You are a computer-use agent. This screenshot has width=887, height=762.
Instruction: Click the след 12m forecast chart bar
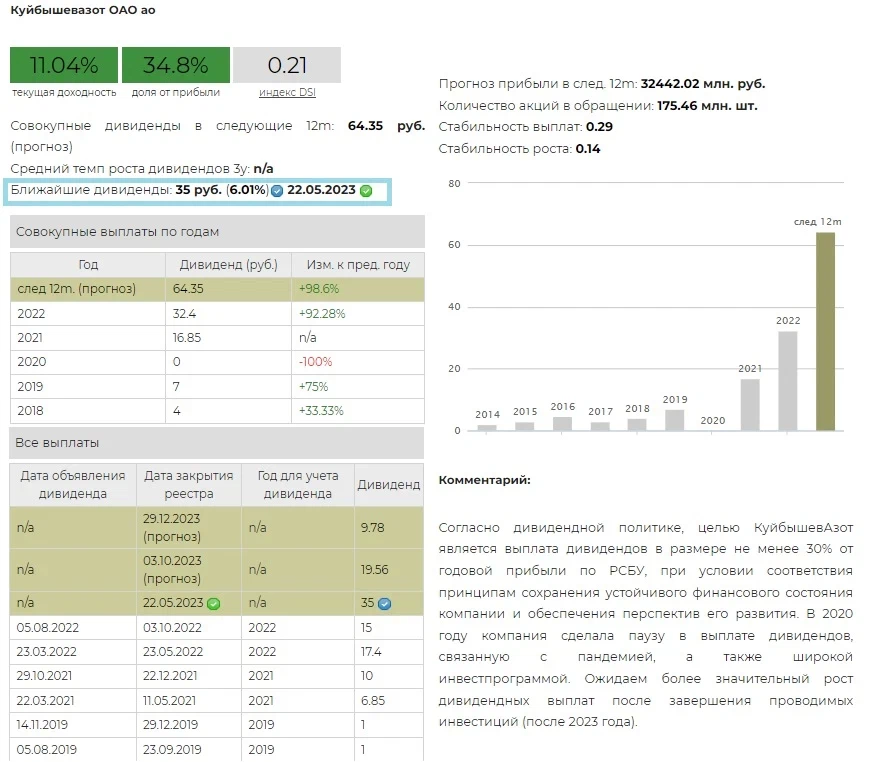tap(825, 331)
